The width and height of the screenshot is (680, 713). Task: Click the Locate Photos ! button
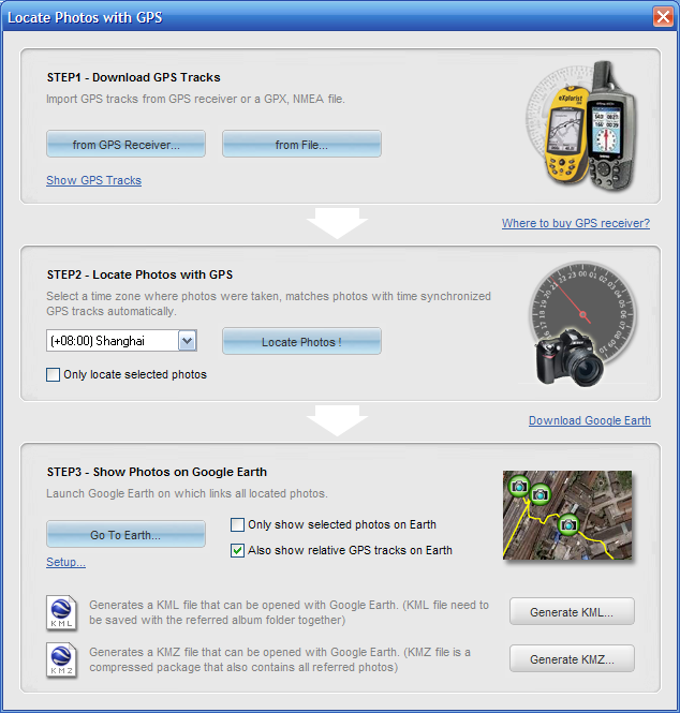pos(302,341)
